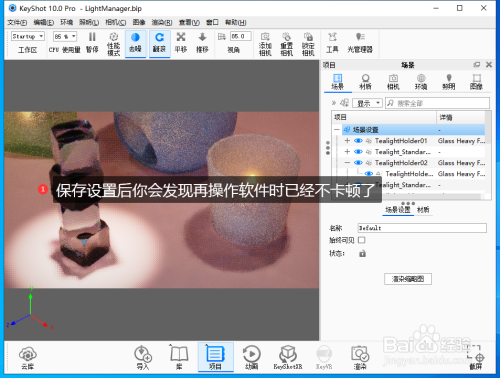Screen dimensions: 500x378
Task: Open the Render (渲染) menu
Action: tap(162, 22)
